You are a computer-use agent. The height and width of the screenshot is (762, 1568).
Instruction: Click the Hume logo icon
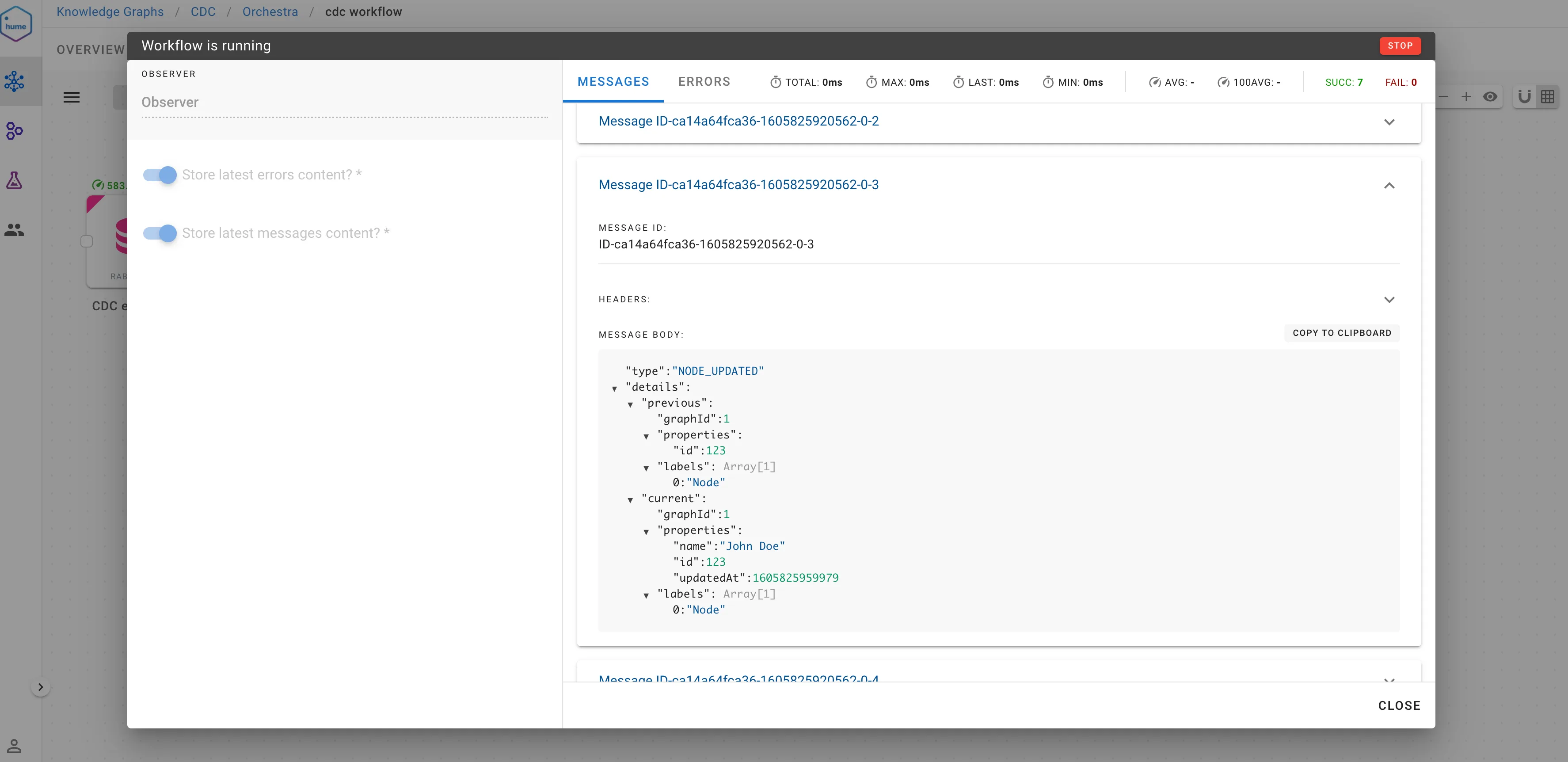[16, 24]
